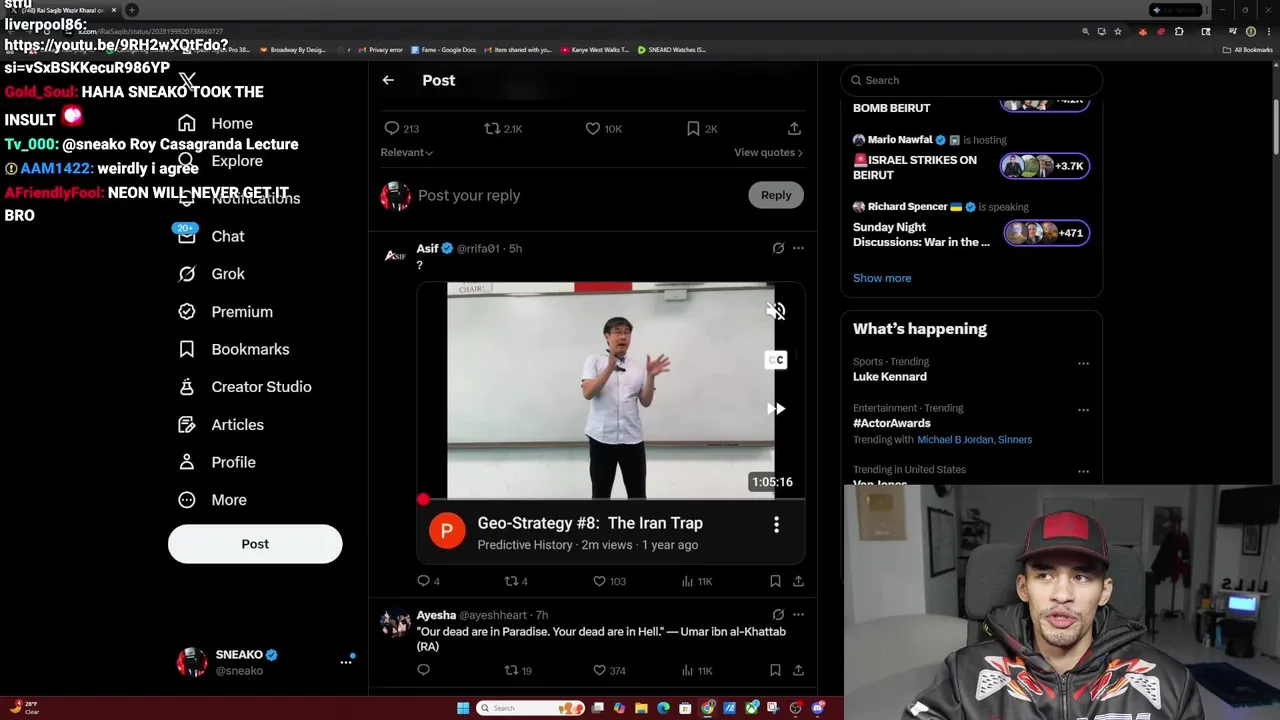Image resolution: width=1280 pixels, height=720 pixels.
Task: Open Chat in the sidebar
Action: [x=211, y=236]
